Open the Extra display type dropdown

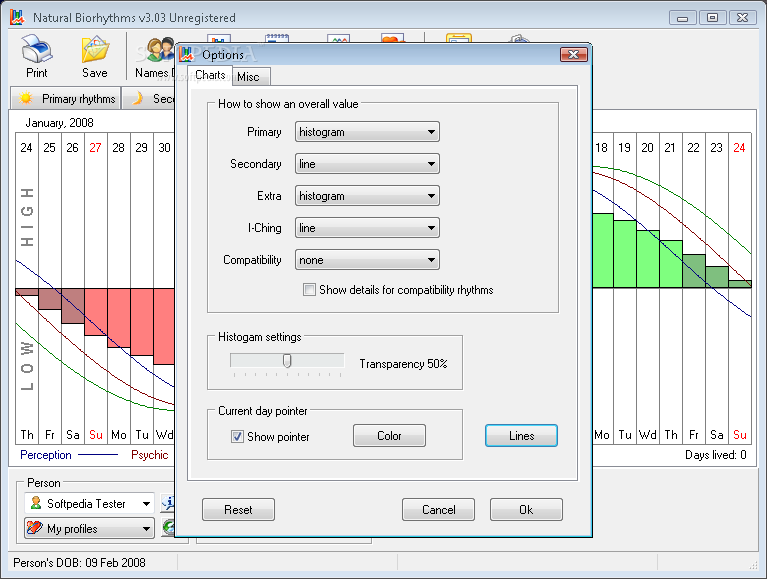(x=367, y=196)
